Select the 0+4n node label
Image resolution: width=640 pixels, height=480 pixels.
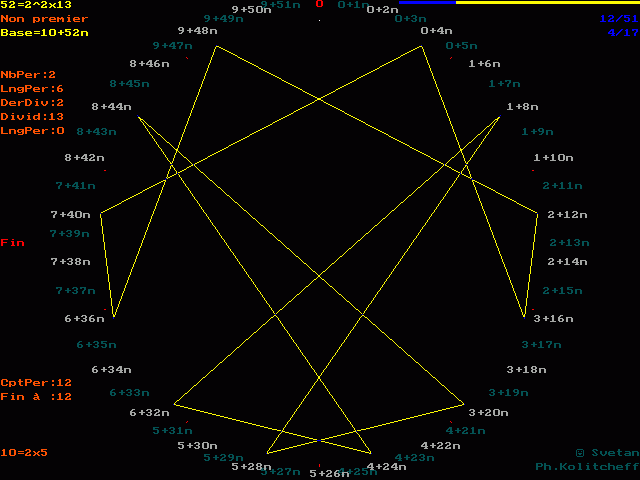[x=436, y=31]
